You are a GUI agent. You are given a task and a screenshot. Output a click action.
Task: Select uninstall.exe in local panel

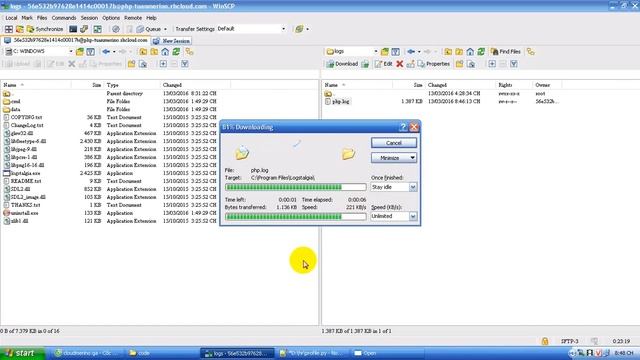24,213
